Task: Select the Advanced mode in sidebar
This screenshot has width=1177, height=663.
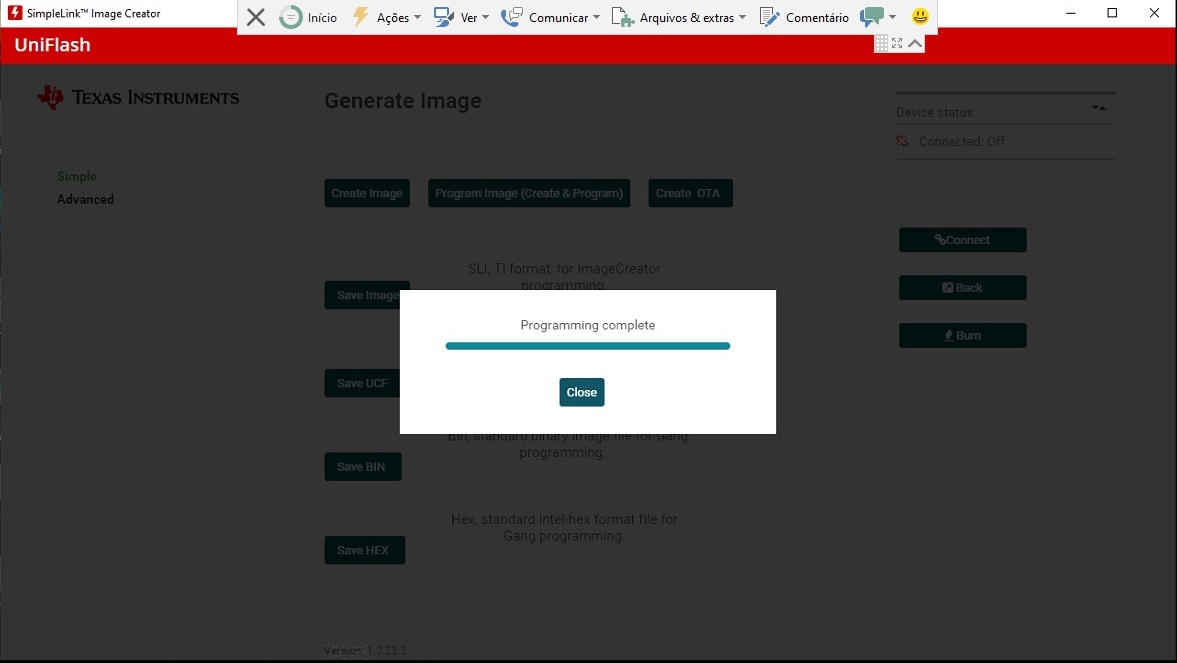Action: 86,199
